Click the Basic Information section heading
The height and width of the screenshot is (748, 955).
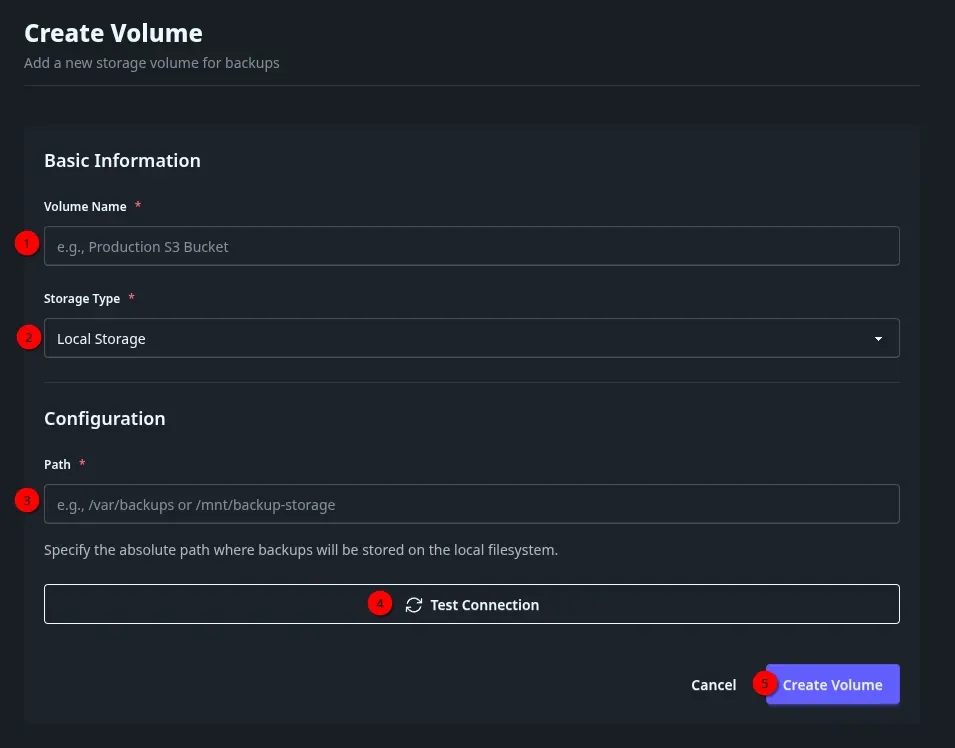tap(122, 160)
